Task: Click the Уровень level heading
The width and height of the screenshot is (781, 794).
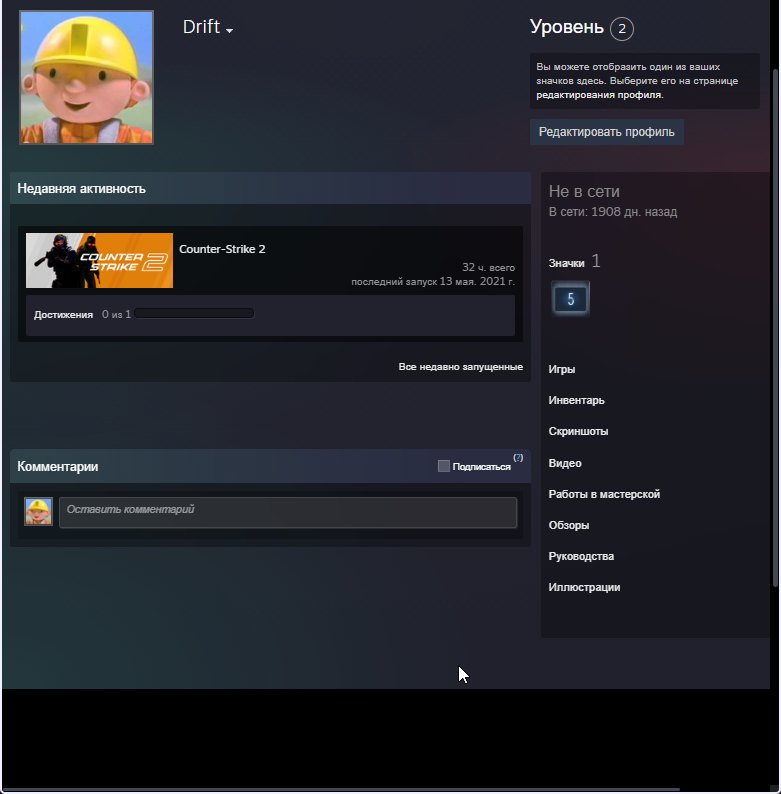Action: coord(567,27)
